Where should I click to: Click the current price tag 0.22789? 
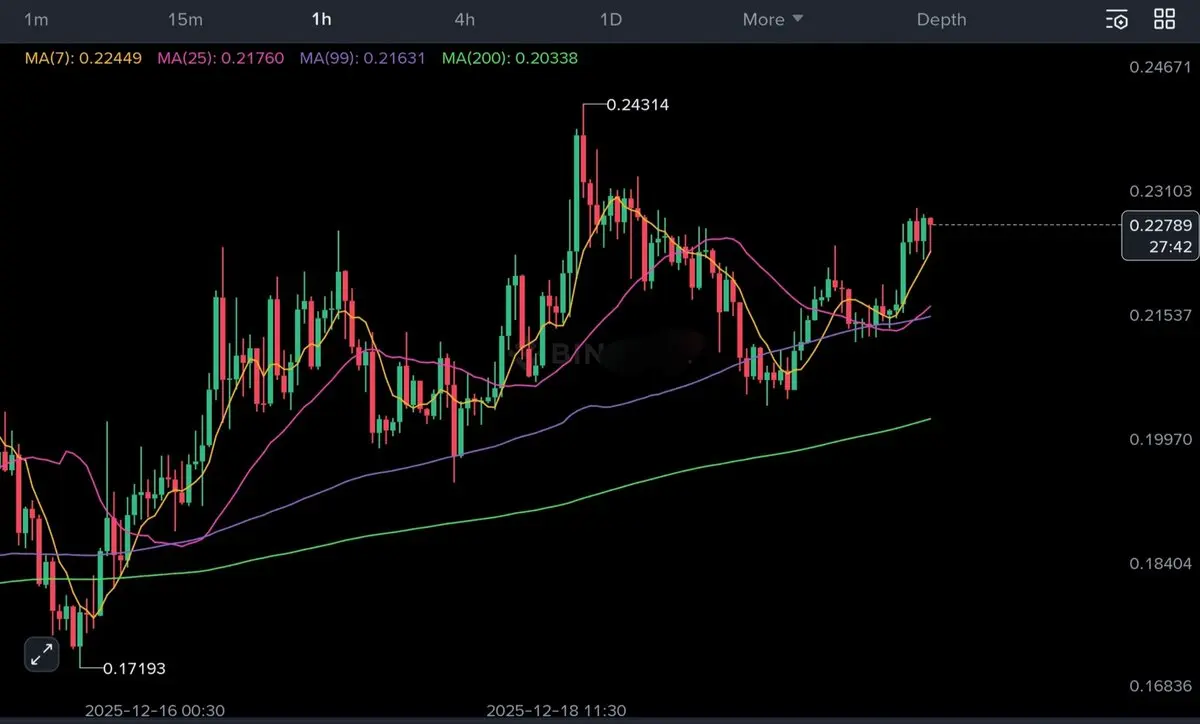click(x=1159, y=236)
